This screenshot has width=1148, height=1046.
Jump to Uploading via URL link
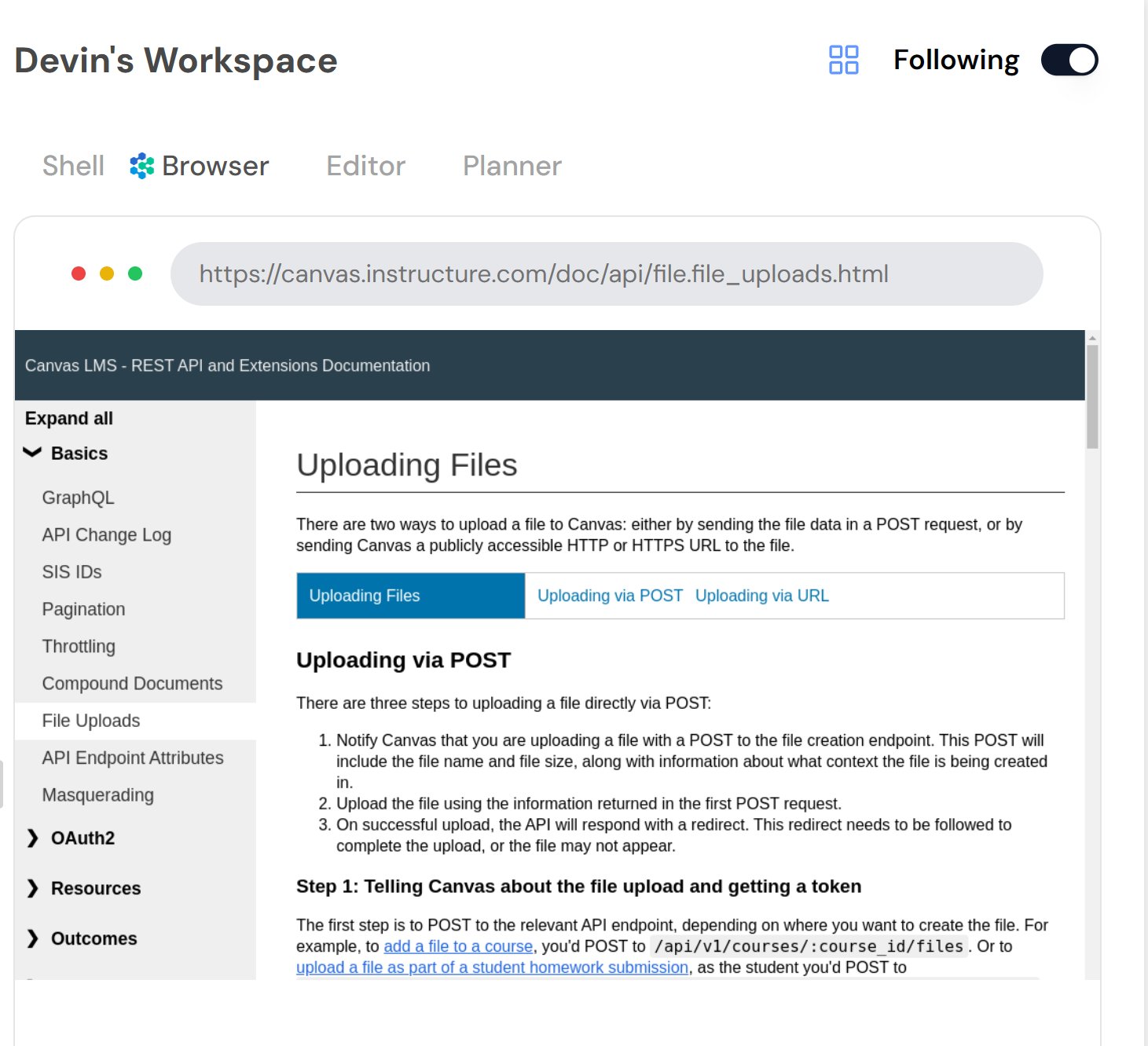point(762,596)
